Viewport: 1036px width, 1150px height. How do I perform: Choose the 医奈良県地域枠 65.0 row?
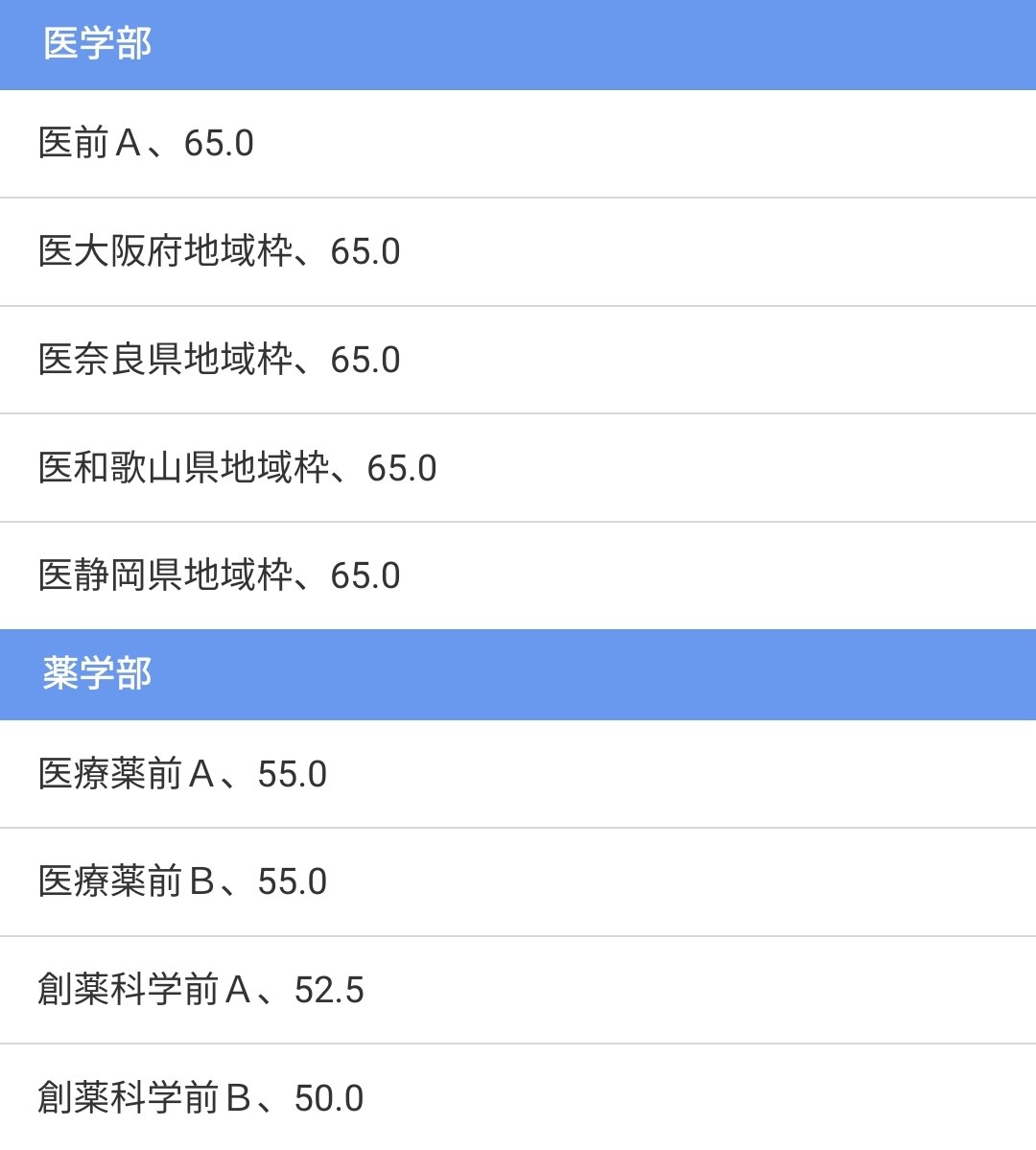coord(518,360)
